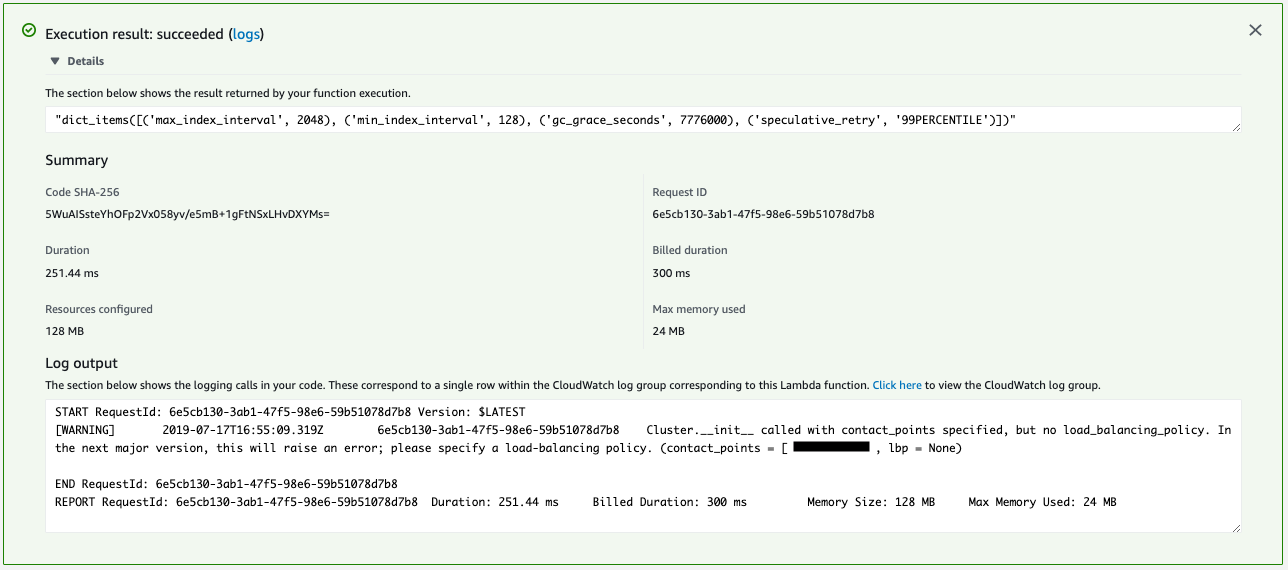Image resolution: width=1288 pixels, height=570 pixels.
Task: Click the log output box resize handle
Action: pyautogui.click(x=1236, y=527)
